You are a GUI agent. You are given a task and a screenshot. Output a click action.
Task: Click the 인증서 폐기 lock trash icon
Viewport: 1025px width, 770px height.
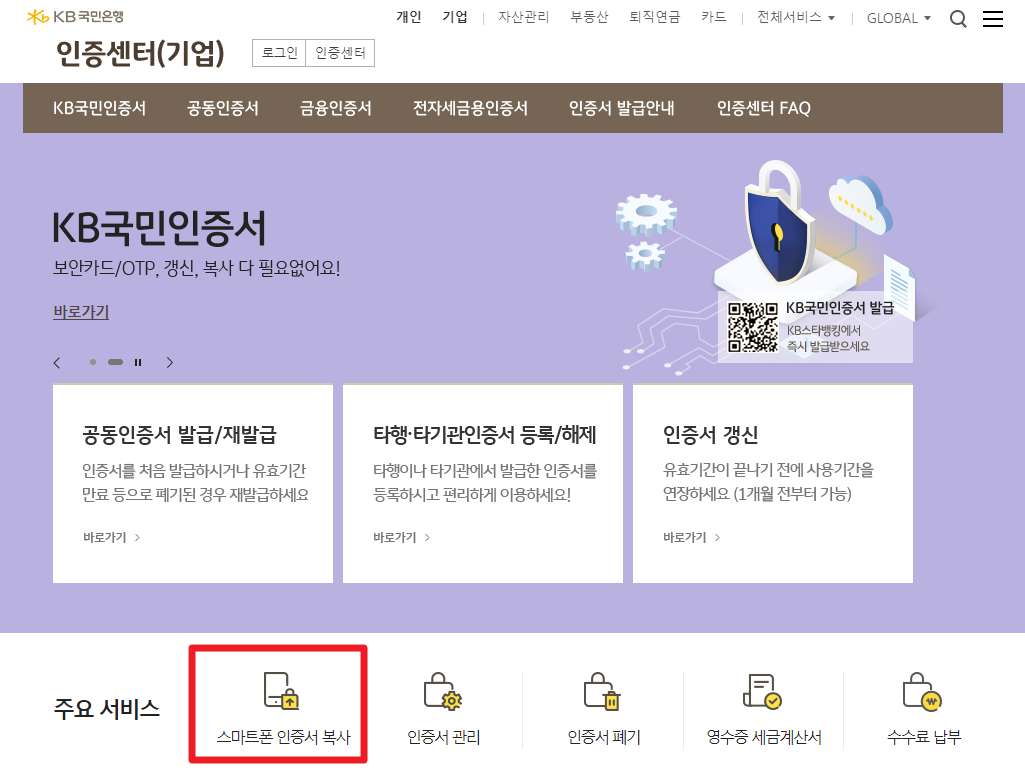click(x=602, y=691)
